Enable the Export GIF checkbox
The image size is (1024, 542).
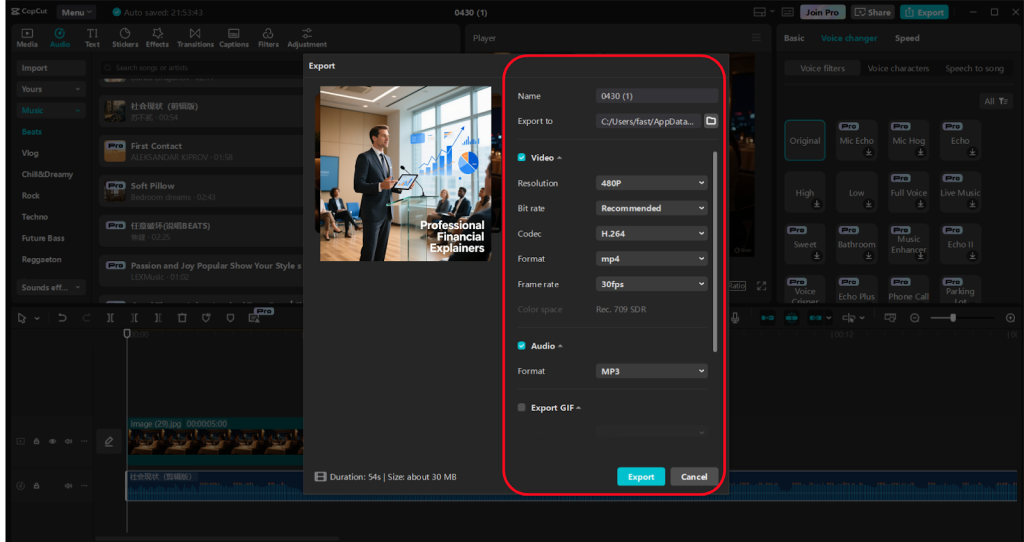522,408
